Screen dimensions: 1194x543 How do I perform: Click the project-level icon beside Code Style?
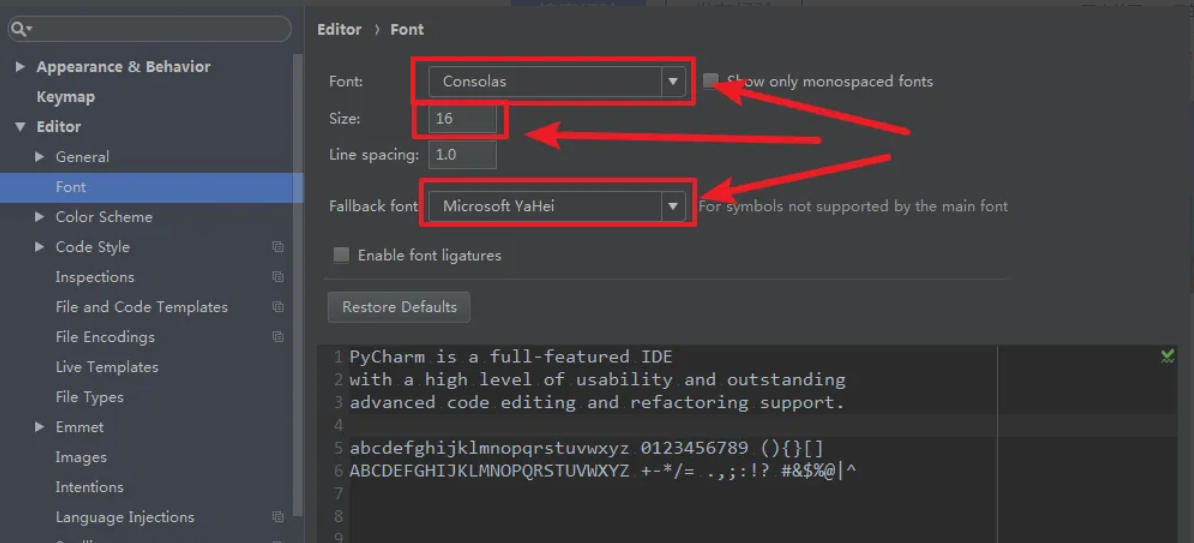click(x=278, y=247)
